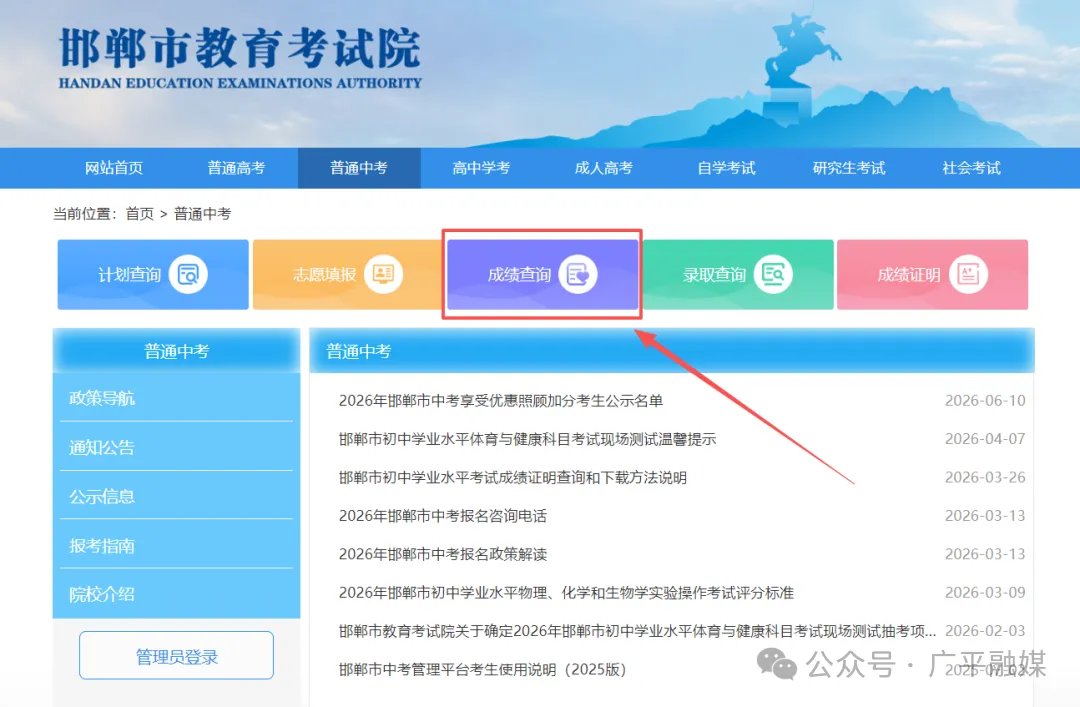1080x707 pixels.
Task: Go to 网站首页 in navigation bar
Action: (114, 168)
